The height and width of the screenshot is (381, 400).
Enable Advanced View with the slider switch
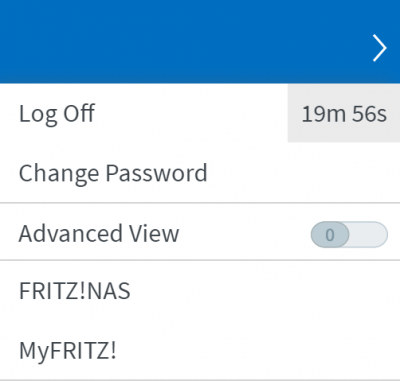349,234
